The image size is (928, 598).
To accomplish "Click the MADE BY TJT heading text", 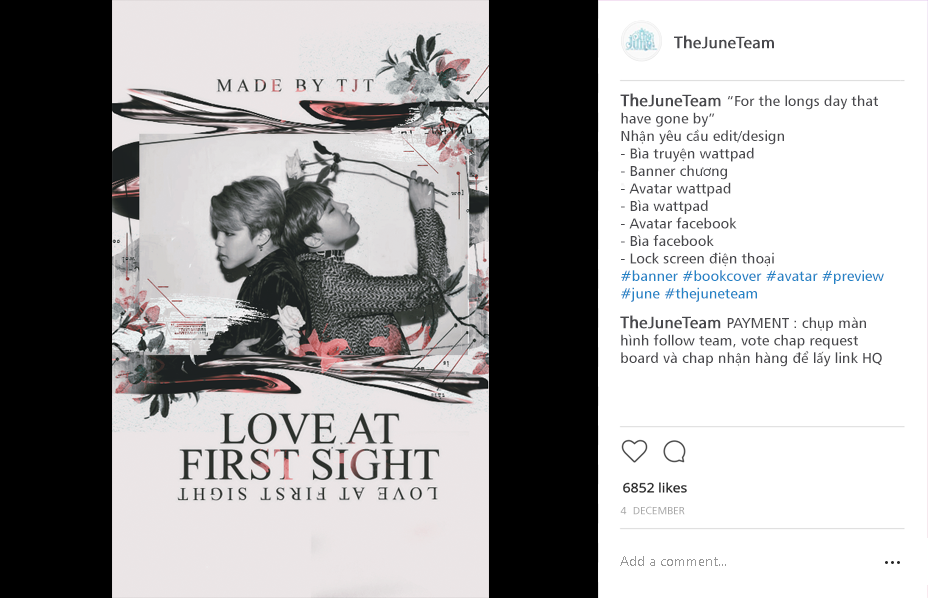I will pos(296,86).
